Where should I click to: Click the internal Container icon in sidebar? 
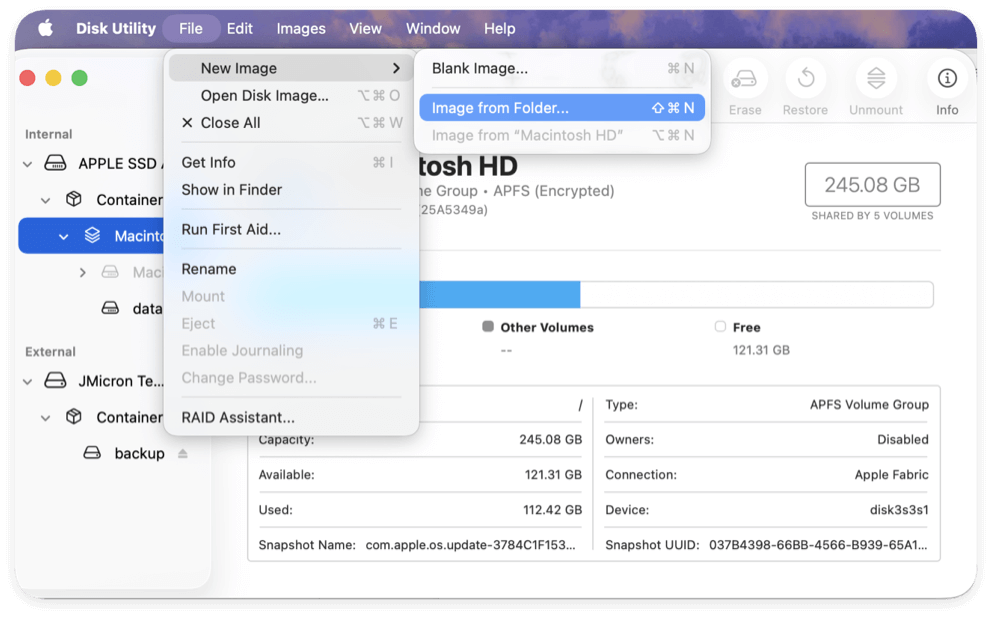tap(72, 199)
